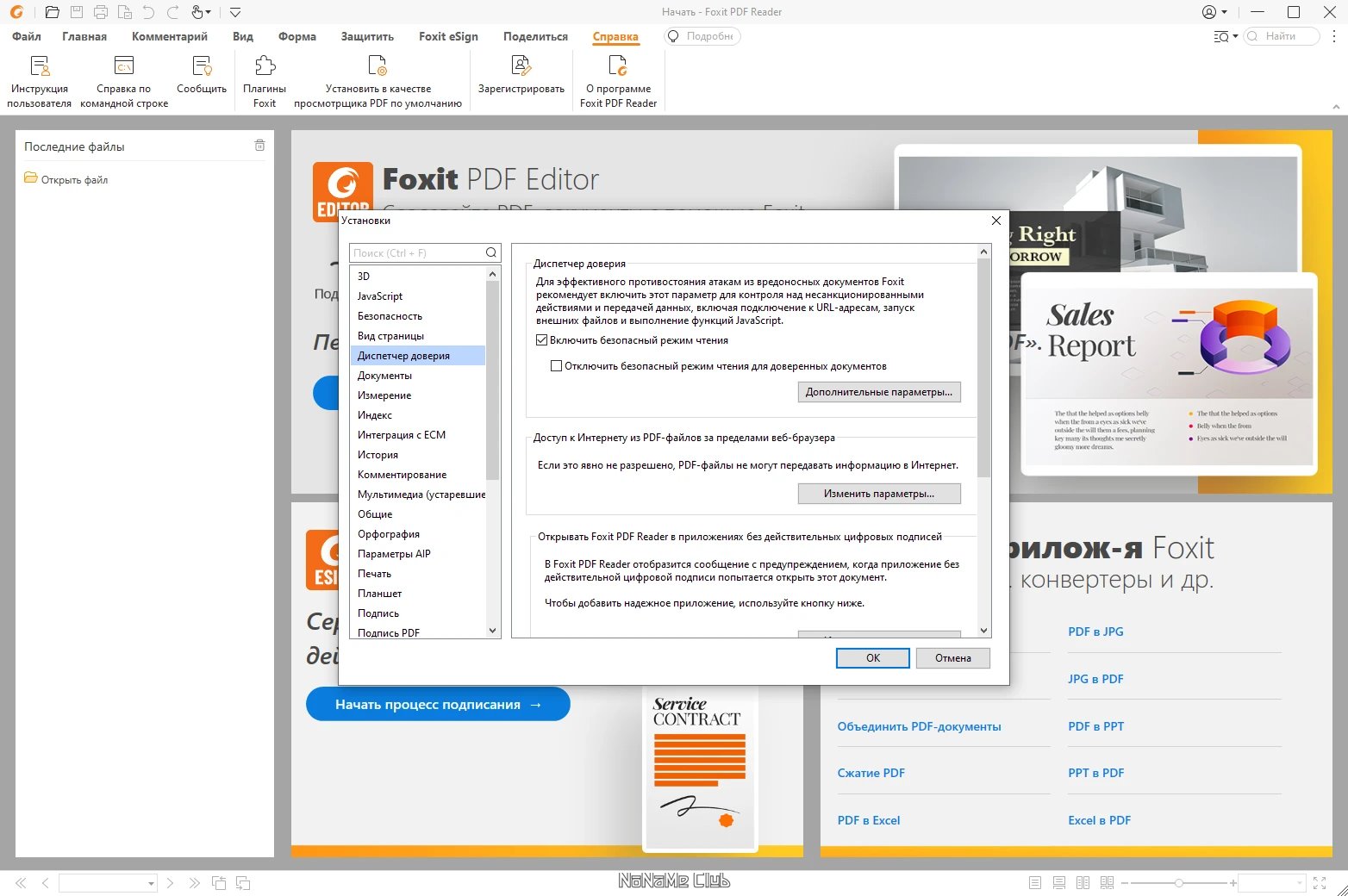Open the zoom percentage dropdown
Viewport: 1348px width, 896px height.
pyautogui.click(x=1299, y=882)
